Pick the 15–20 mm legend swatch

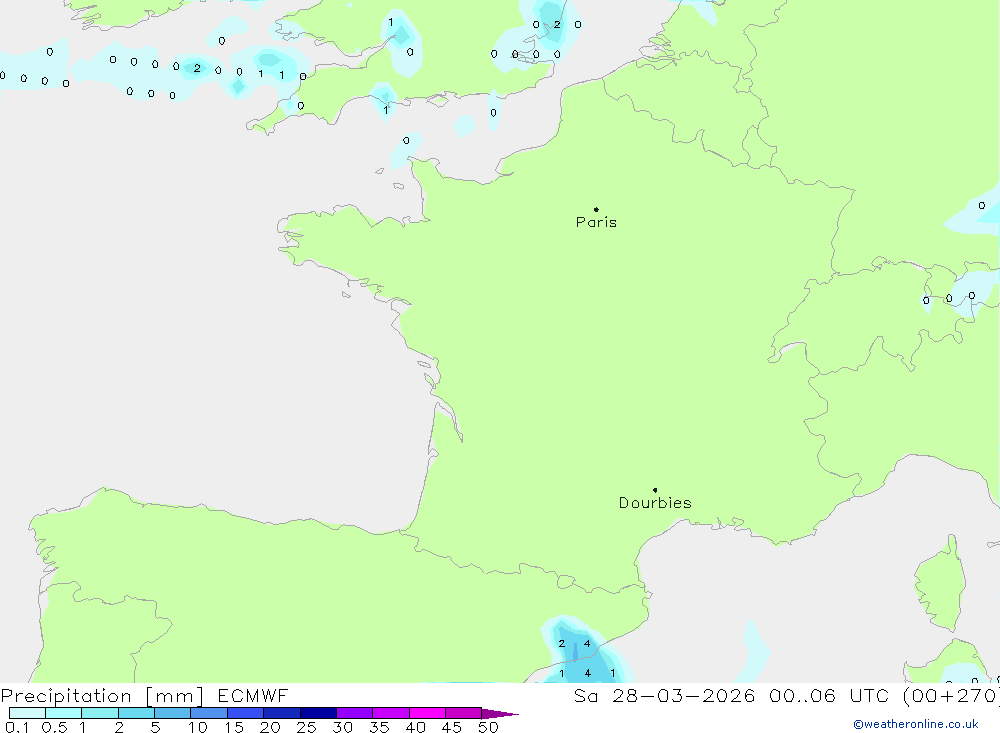246,713
